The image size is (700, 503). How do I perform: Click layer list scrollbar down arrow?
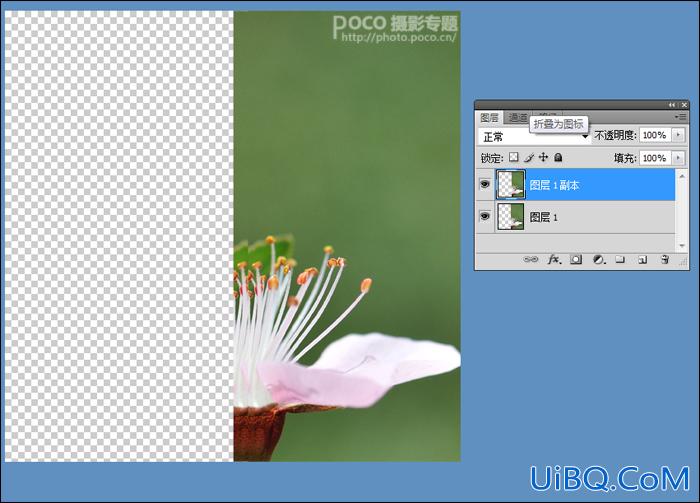point(682,245)
